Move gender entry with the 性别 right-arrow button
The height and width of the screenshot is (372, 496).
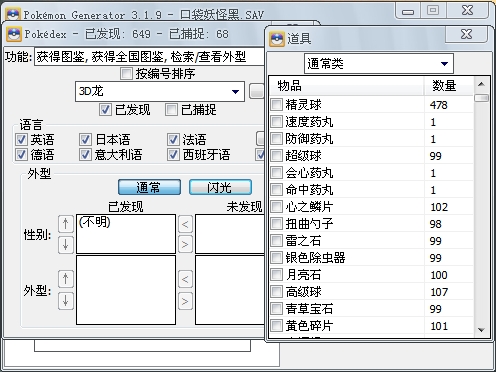click(185, 245)
